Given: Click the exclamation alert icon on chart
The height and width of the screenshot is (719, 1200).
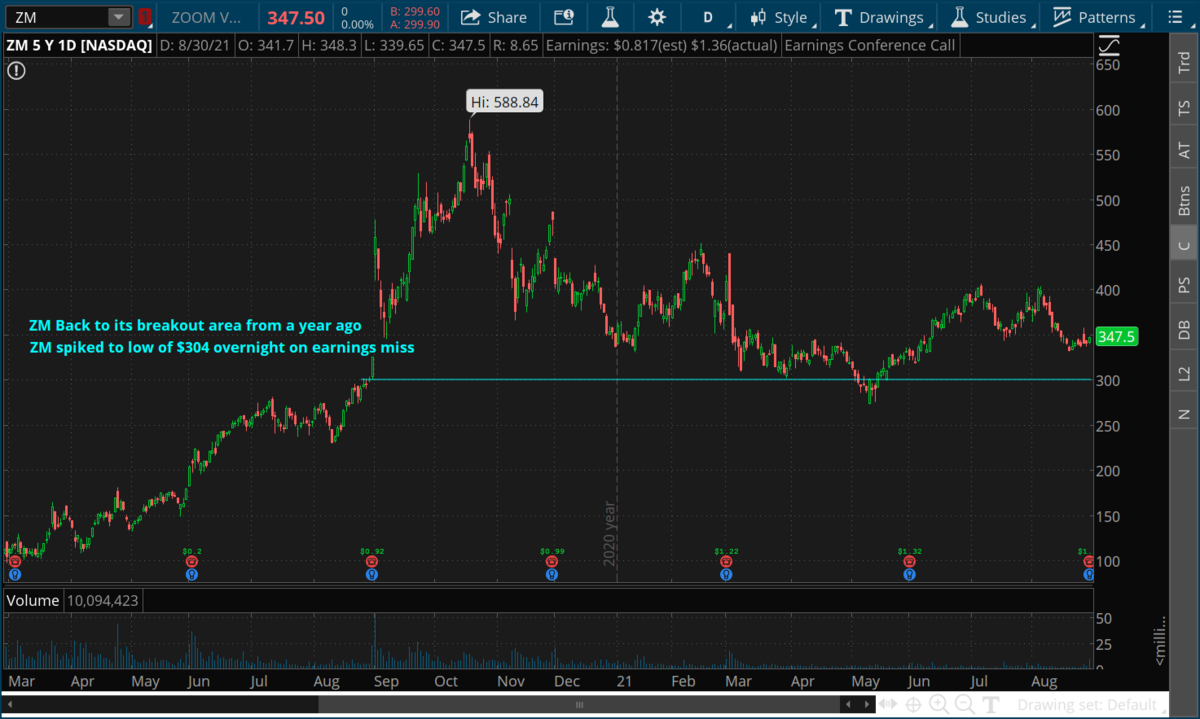Looking at the screenshot, I should [17, 70].
